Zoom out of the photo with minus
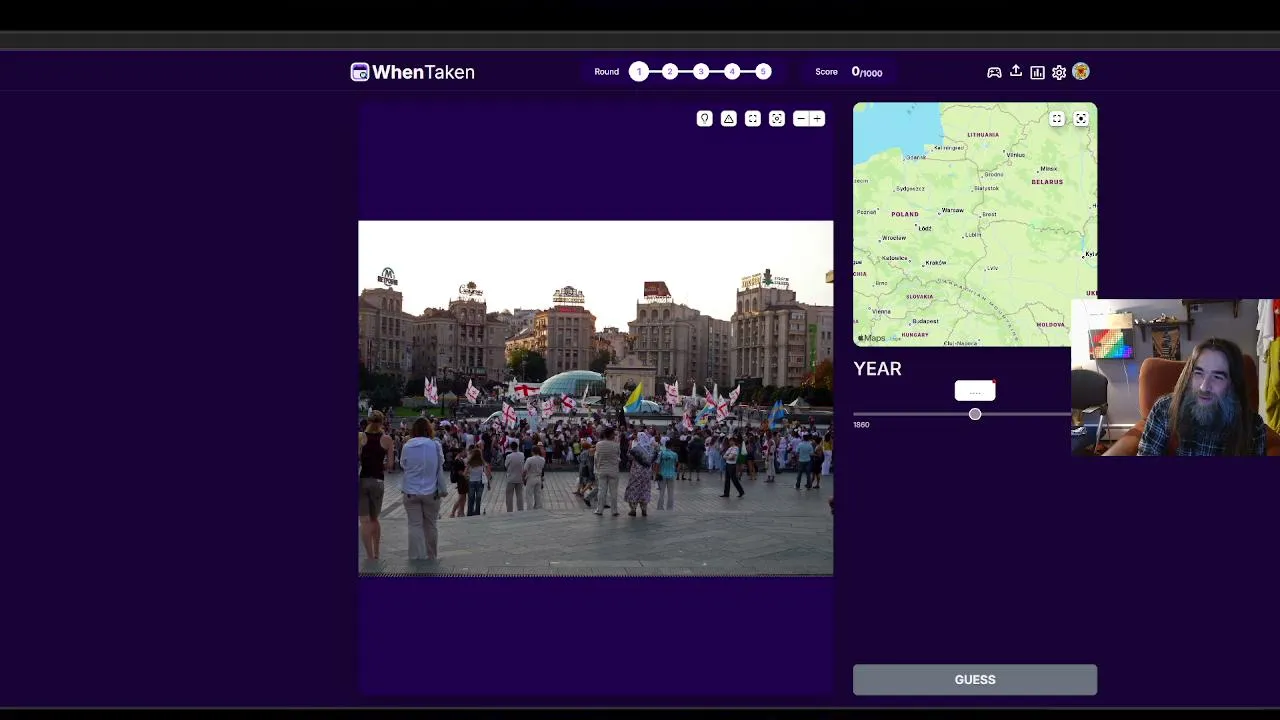This screenshot has height=720, width=1280. click(x=800, y=119)
